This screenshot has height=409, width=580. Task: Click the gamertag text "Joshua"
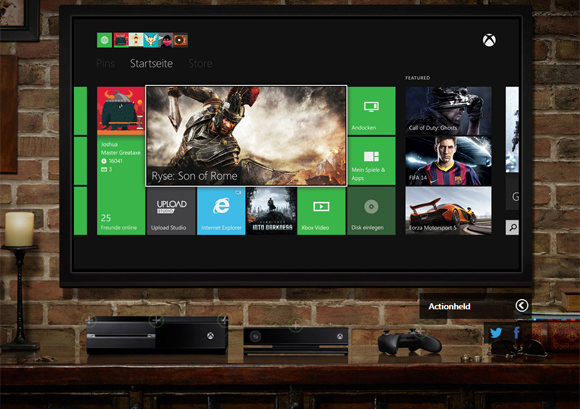(109, 144)
